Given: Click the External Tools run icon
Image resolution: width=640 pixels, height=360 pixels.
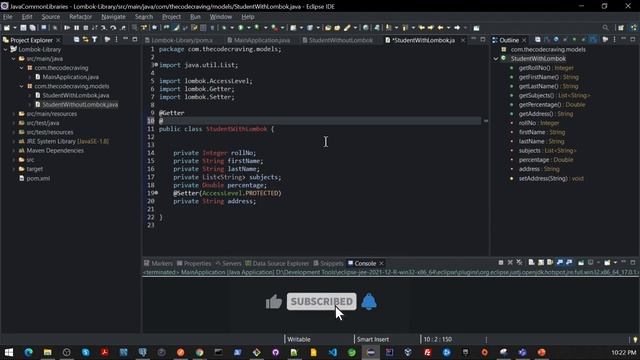Looking at the screenshot, I should (x=274, y=28).
